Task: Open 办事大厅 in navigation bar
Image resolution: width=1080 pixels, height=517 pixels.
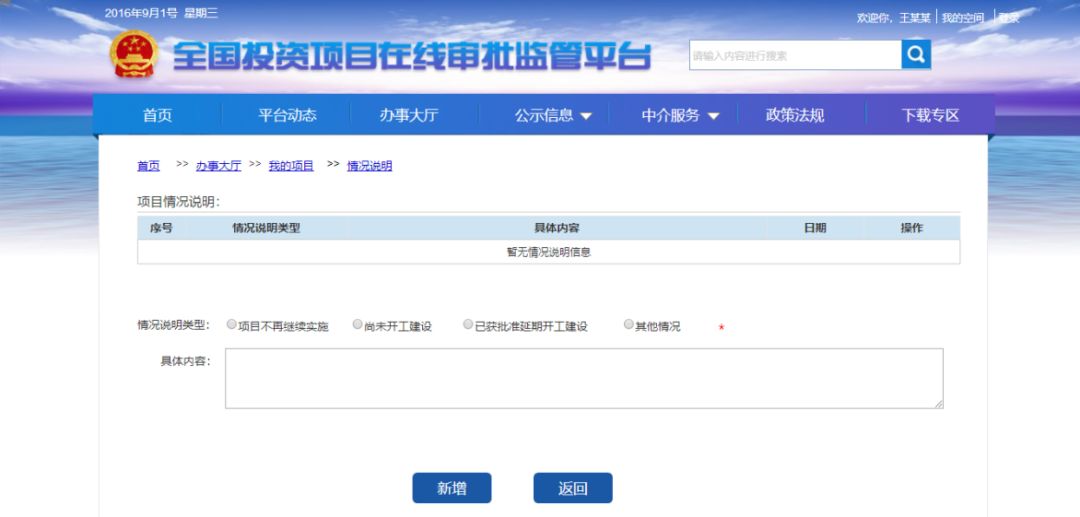Action: 408,115
